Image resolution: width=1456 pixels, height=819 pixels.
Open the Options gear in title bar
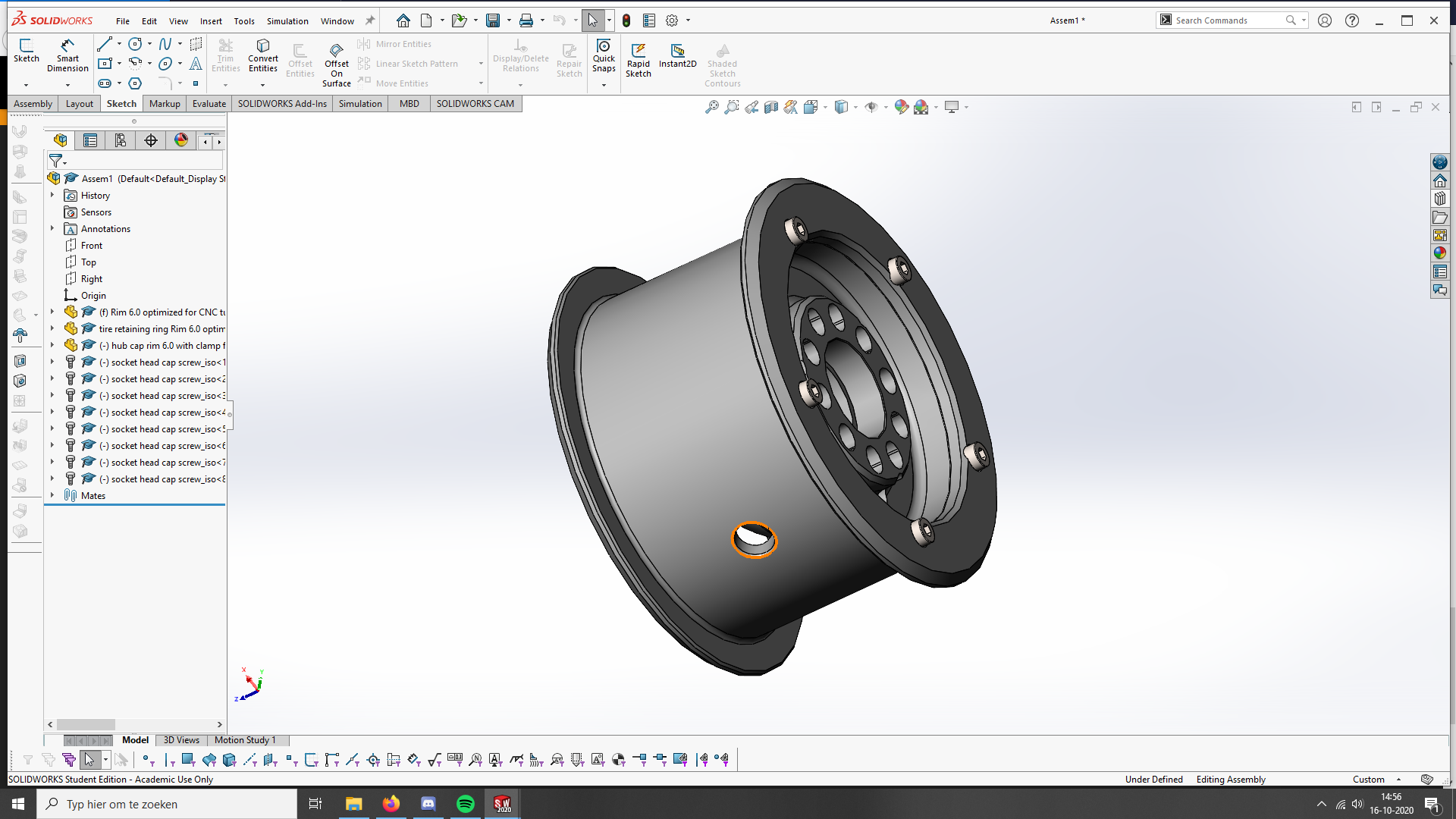(x=672, y=20)
